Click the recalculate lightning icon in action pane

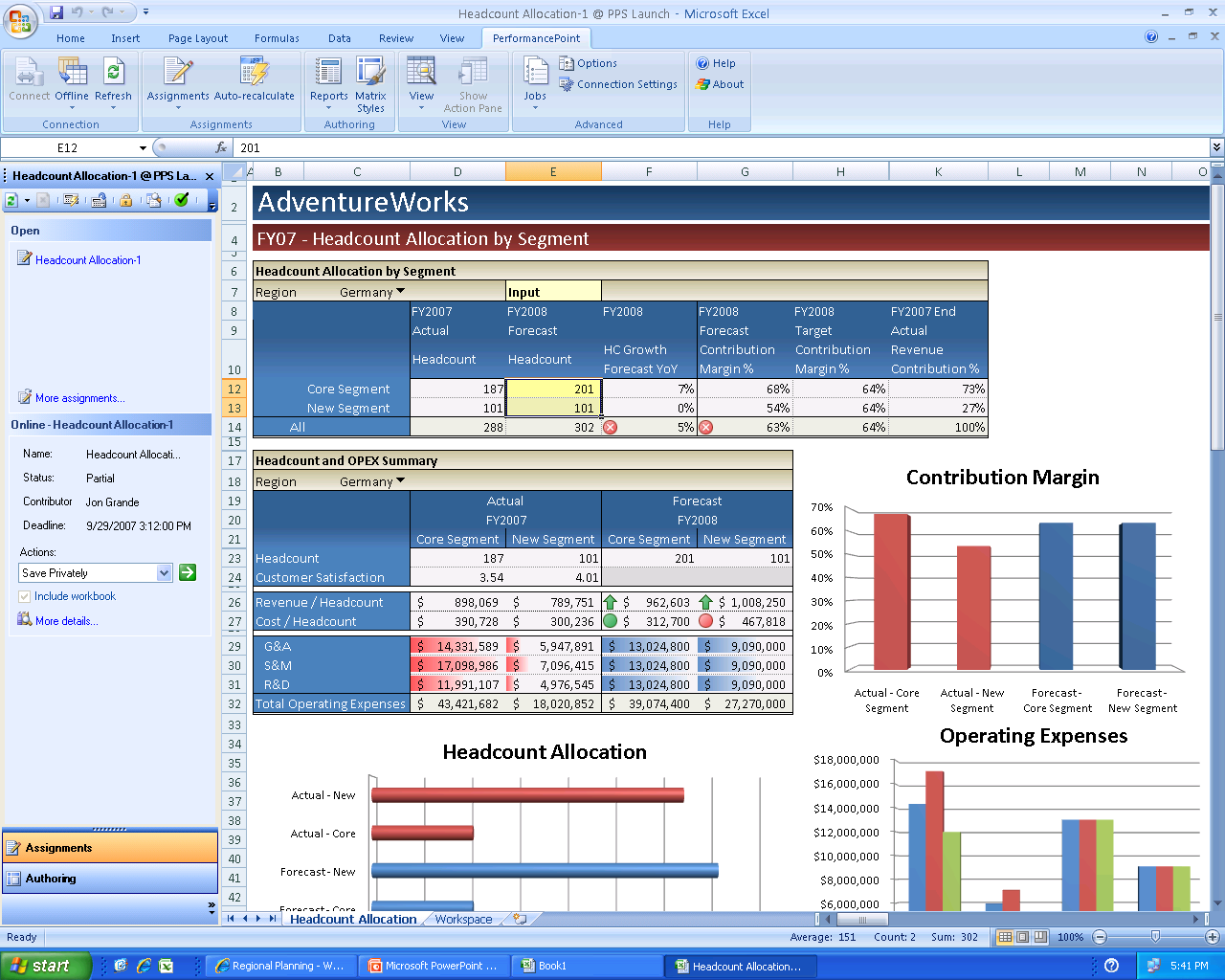(x=71, y=200)
